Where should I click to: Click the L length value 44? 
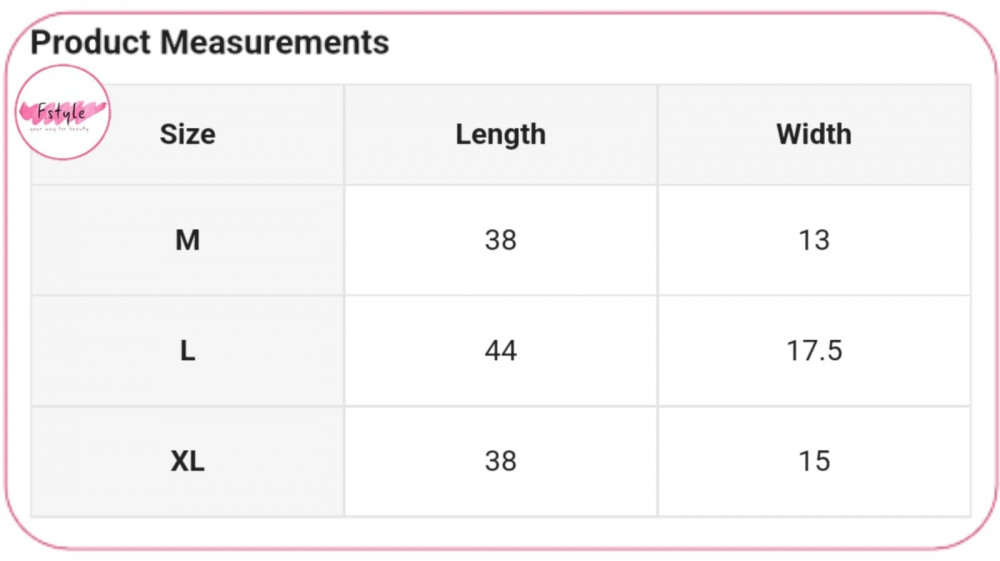point(501,351)
